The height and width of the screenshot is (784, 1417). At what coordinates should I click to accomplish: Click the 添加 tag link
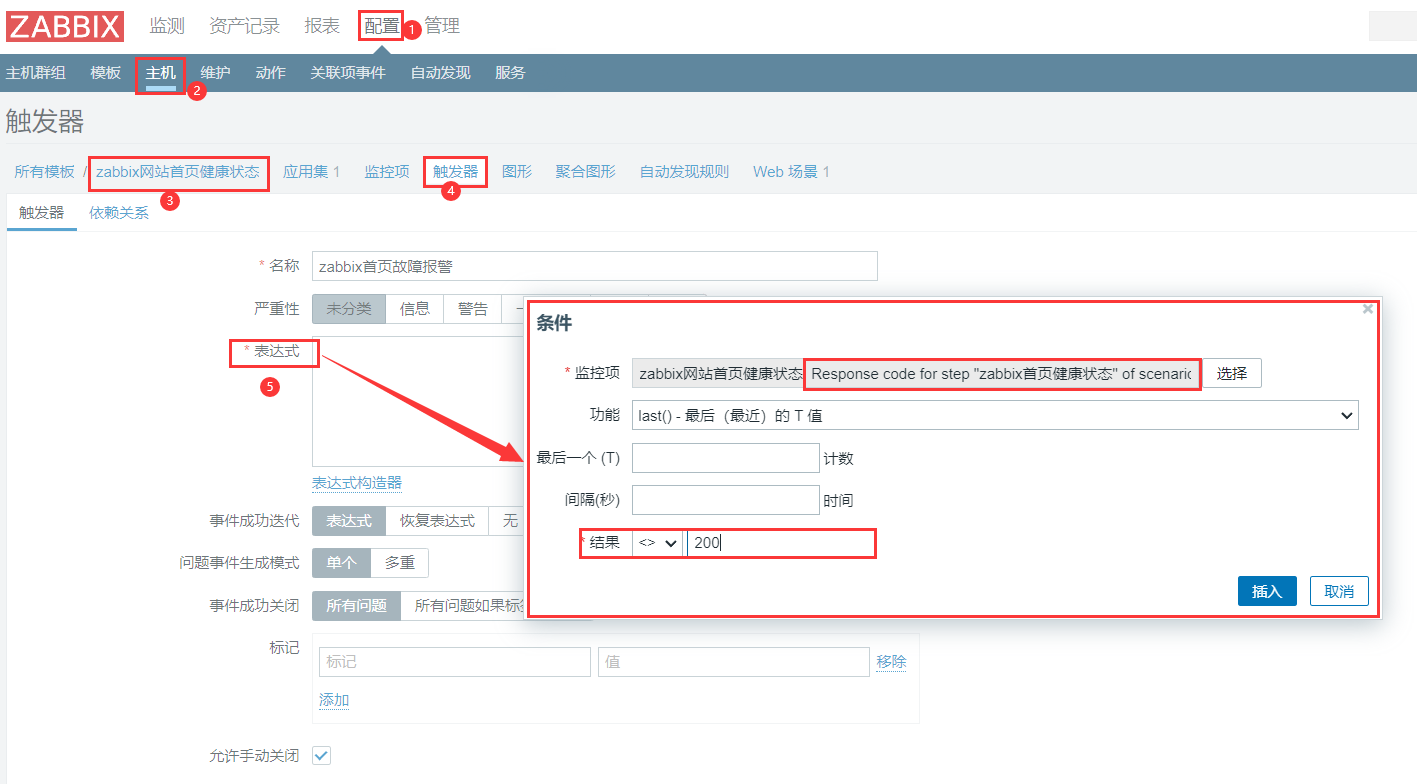[334, 700]
